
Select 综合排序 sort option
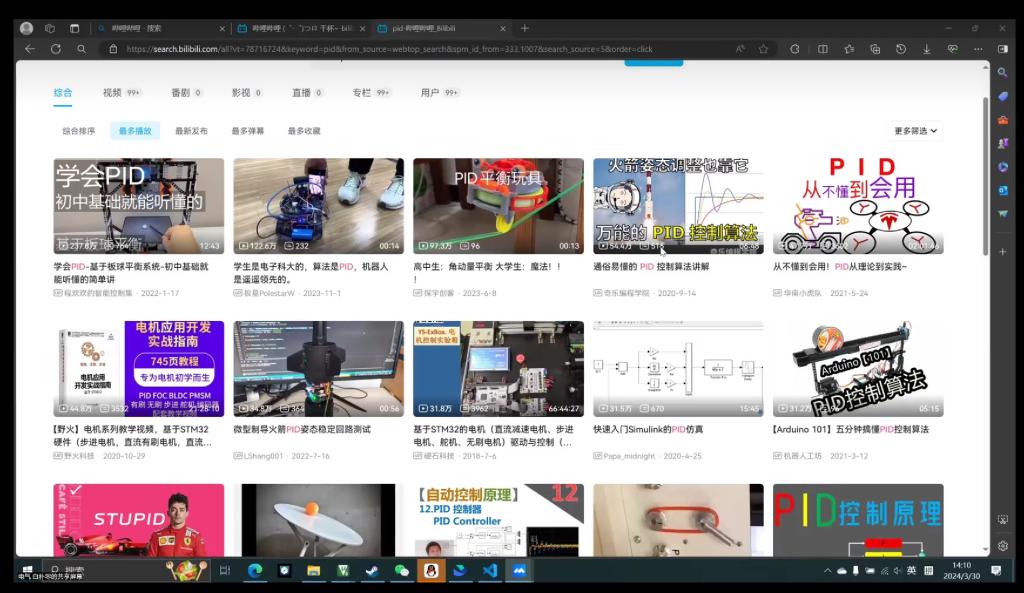pos(79,131)
